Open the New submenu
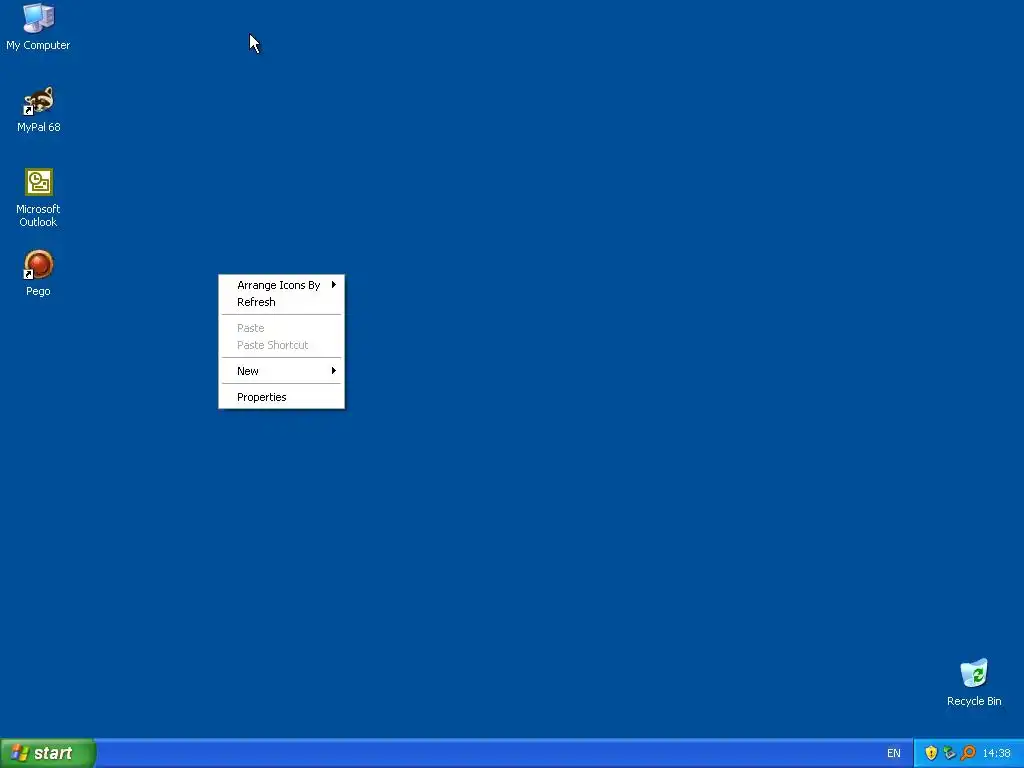The width and height of the screenshot is (1024, 768). pos(281,371)
